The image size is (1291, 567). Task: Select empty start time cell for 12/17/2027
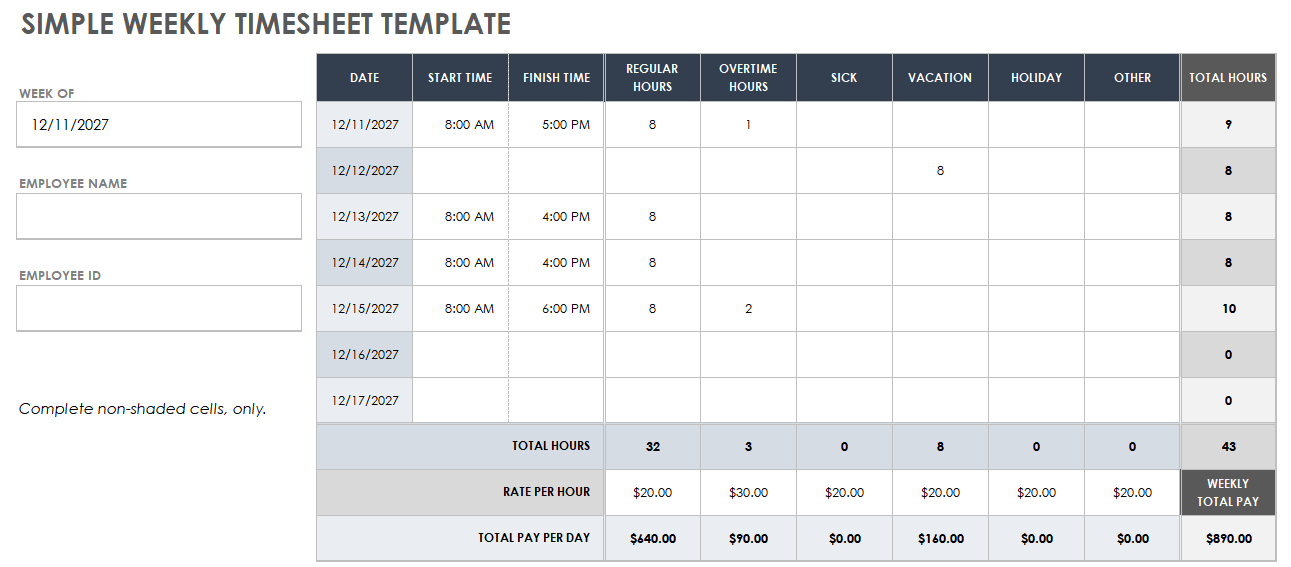[460, 401]
